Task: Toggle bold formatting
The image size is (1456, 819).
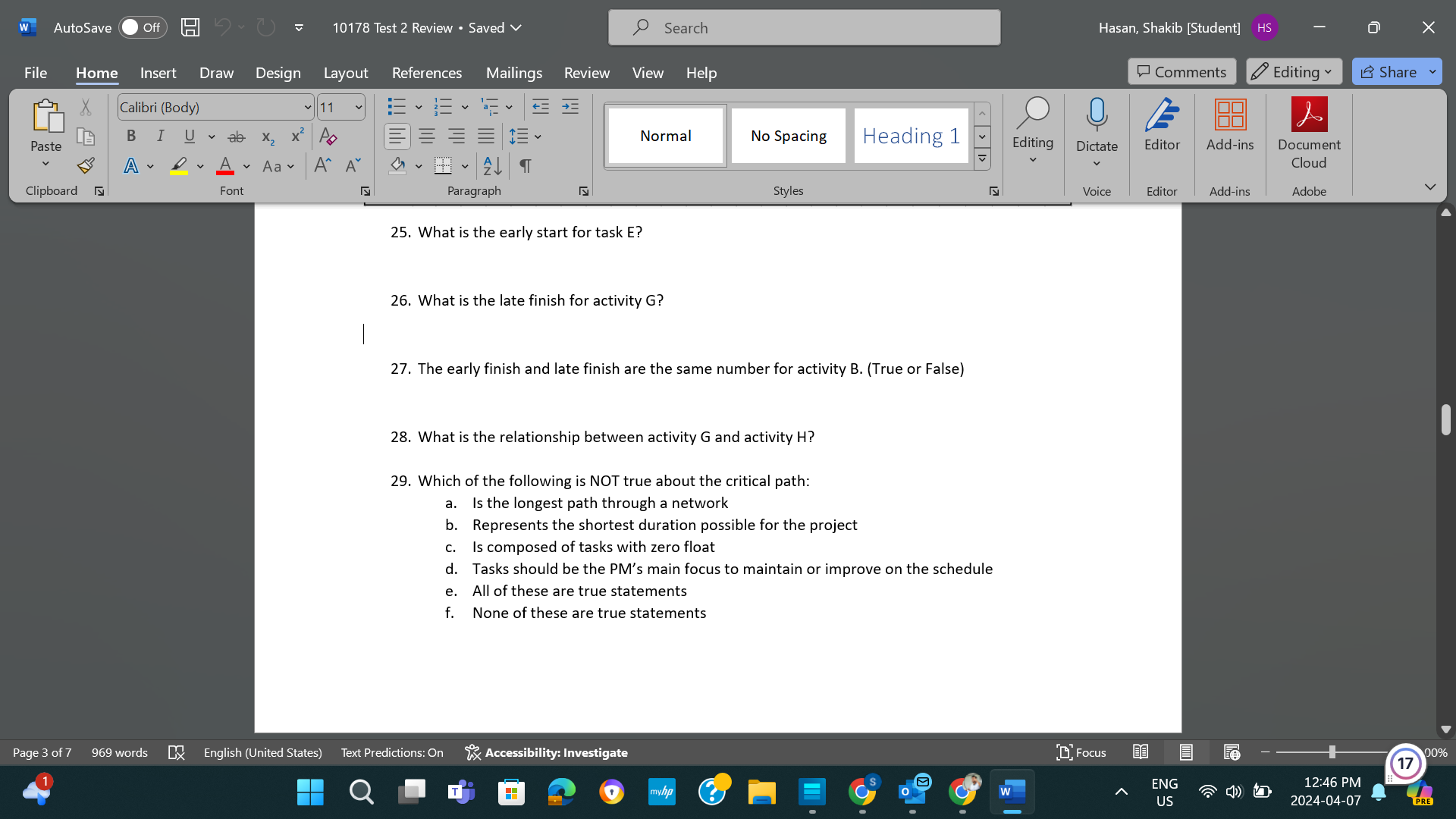Action: [x=130, y=136]
